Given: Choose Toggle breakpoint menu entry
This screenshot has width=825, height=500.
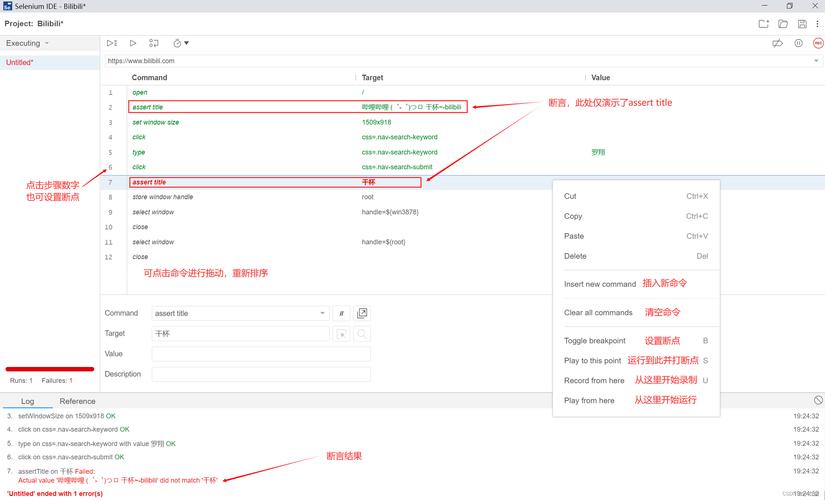Looking at the screenshot, I should (636, 341).
